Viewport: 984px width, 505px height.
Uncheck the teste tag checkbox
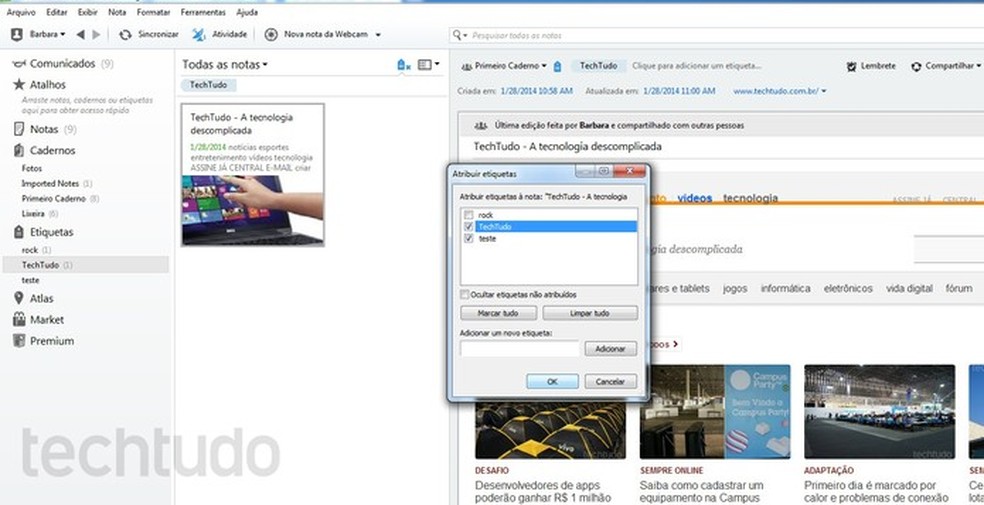click(467, 239)
